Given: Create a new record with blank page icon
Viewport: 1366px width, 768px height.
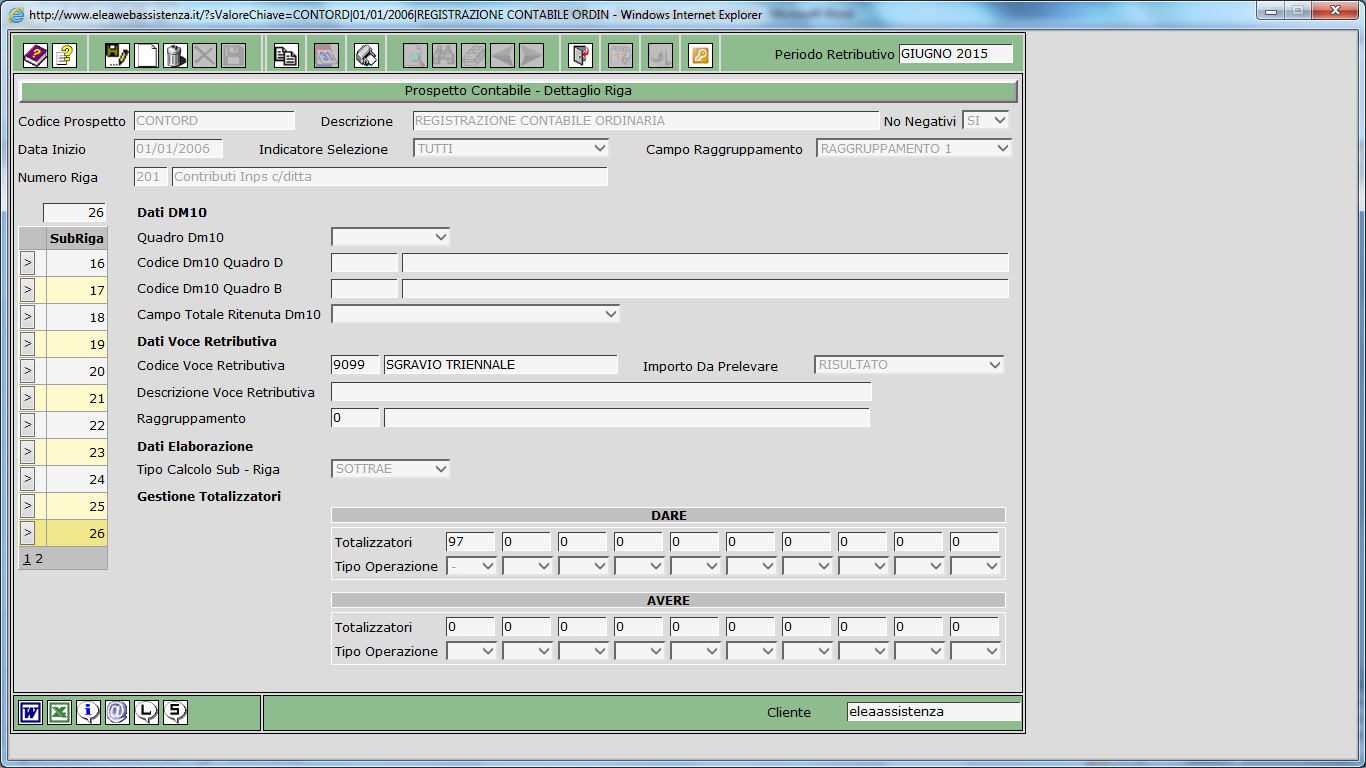Looking at the screenshot, I should pos(146,55).
